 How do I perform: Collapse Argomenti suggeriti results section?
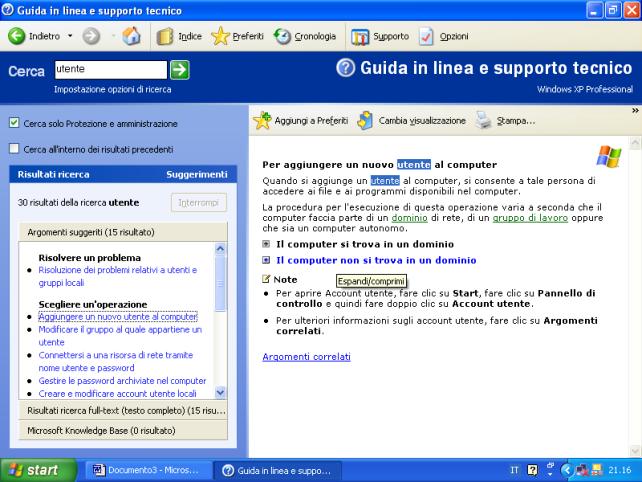pyautogui.click(x=123, y=232)
